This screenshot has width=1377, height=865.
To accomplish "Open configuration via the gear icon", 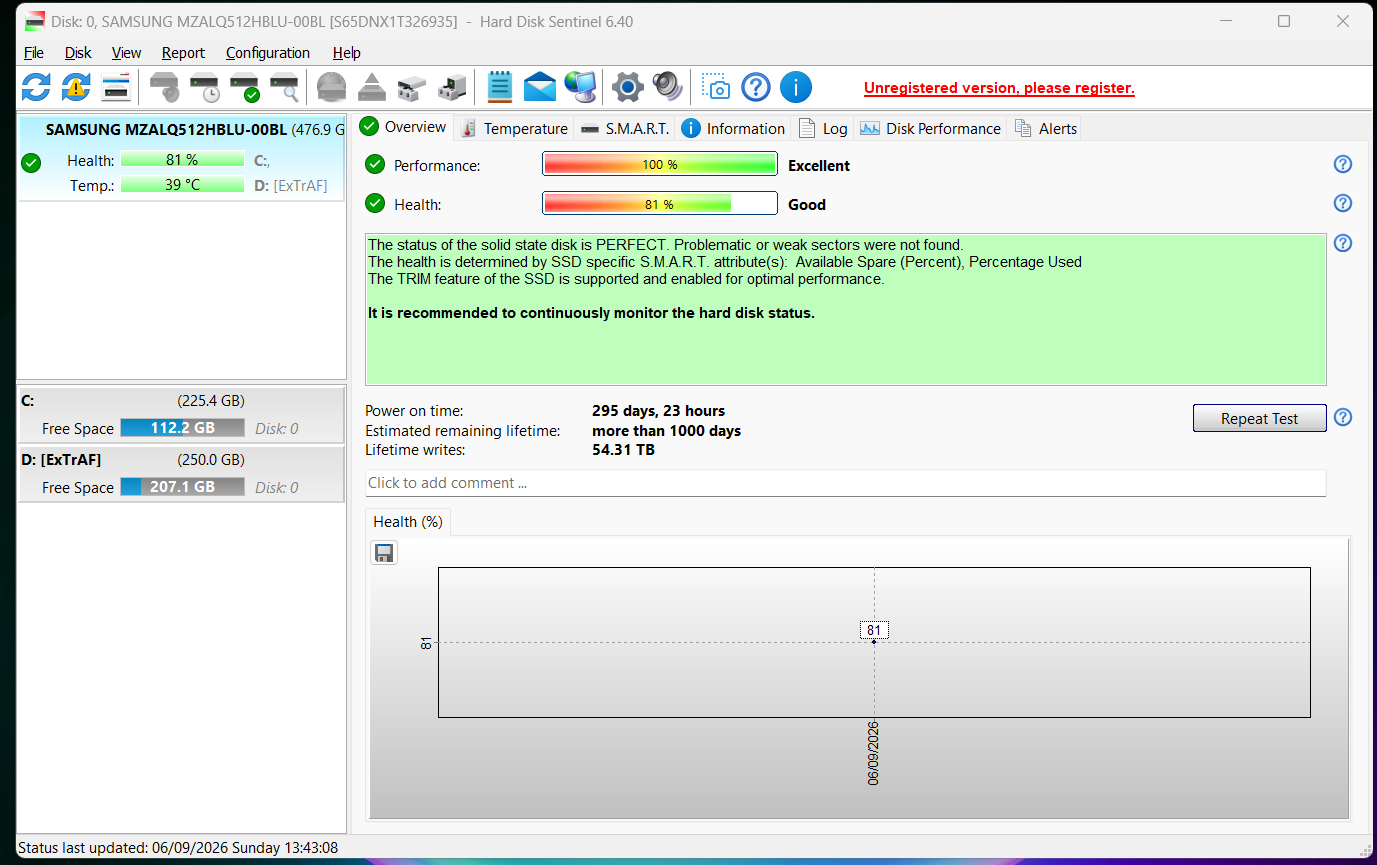I will pos(627,88).
